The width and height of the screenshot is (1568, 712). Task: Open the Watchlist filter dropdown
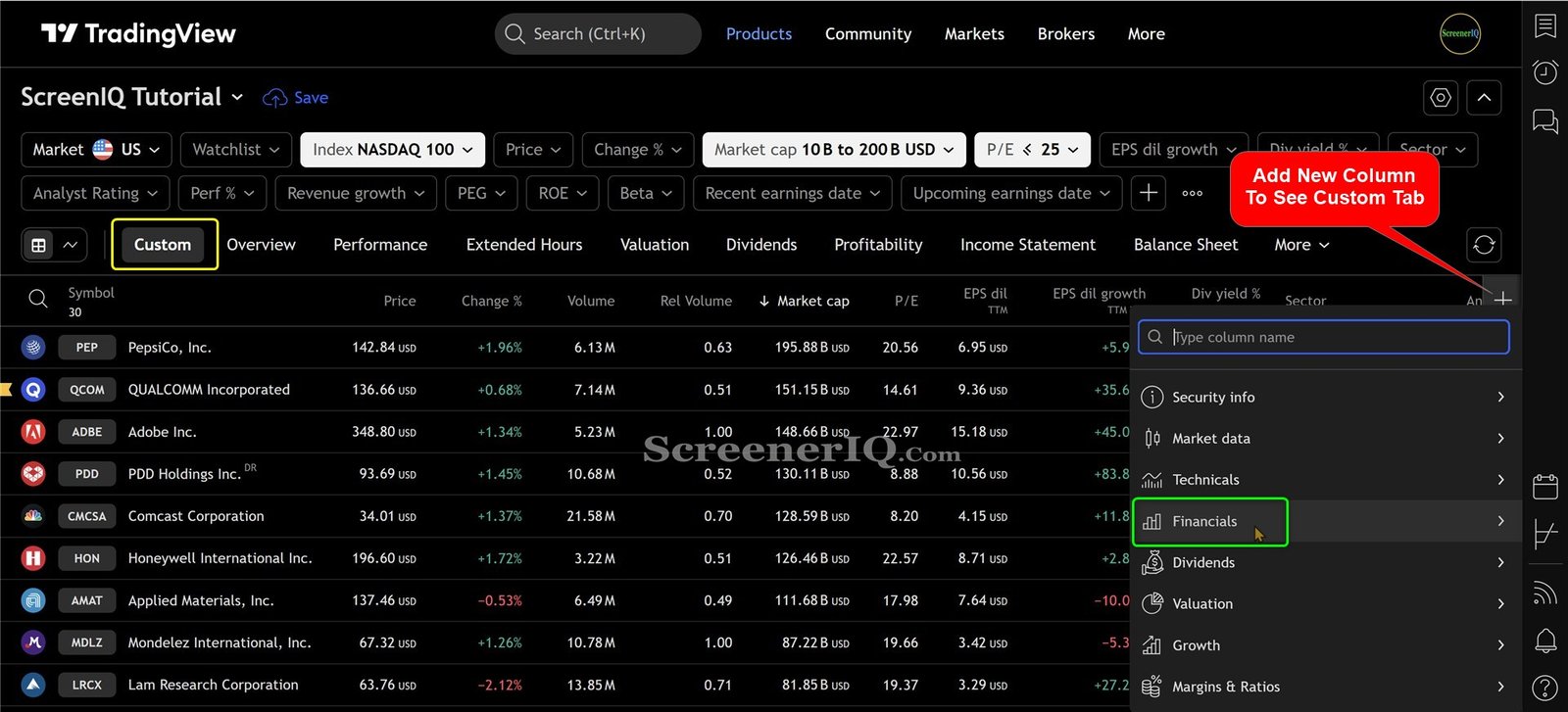pyautogui.click(x=235, y=150)
